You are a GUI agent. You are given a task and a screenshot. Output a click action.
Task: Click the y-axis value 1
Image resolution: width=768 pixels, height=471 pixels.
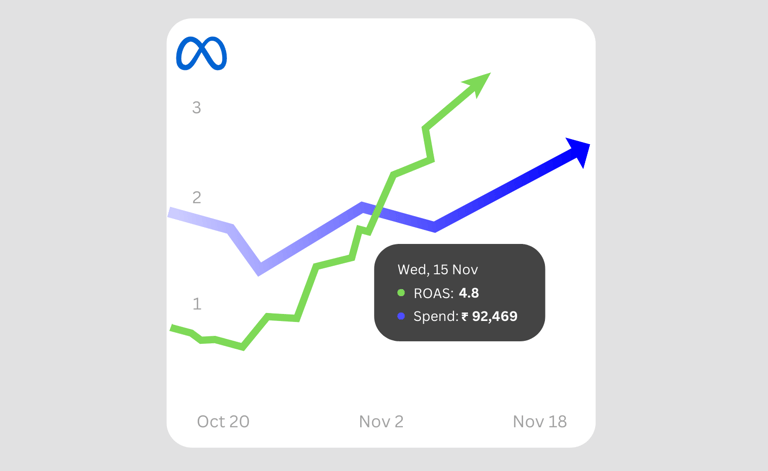pyautogui.click(x=197, y=304)
